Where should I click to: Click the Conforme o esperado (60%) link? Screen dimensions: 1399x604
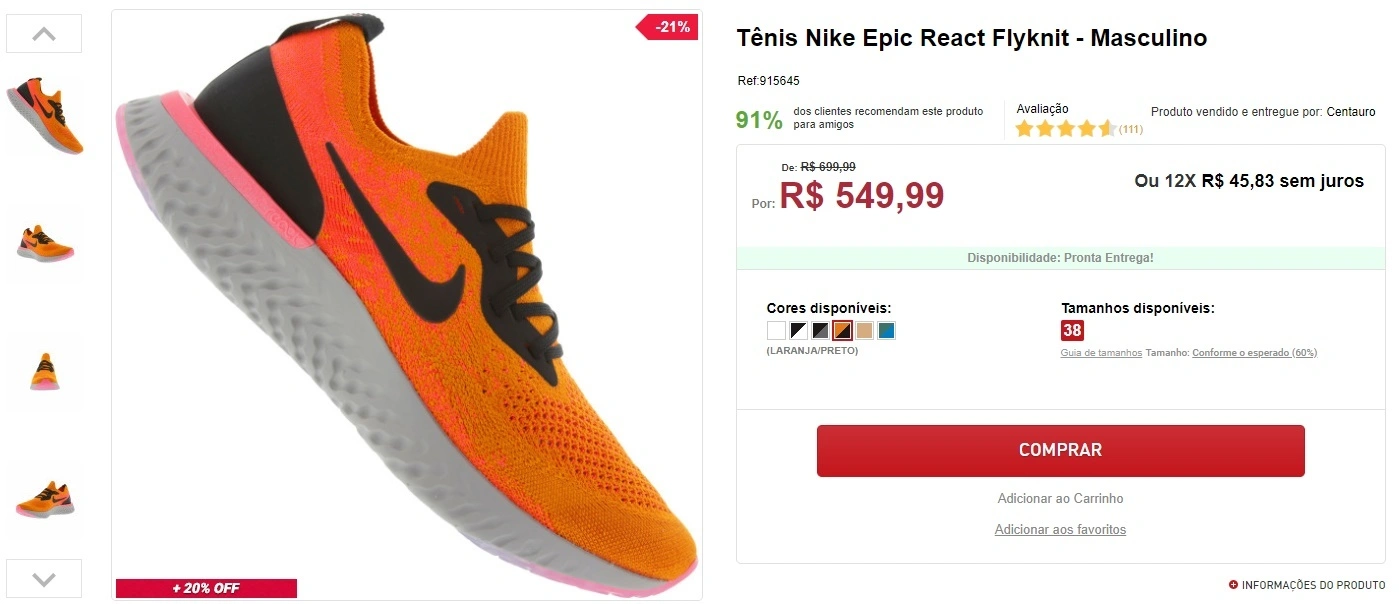pos(1255,352)
